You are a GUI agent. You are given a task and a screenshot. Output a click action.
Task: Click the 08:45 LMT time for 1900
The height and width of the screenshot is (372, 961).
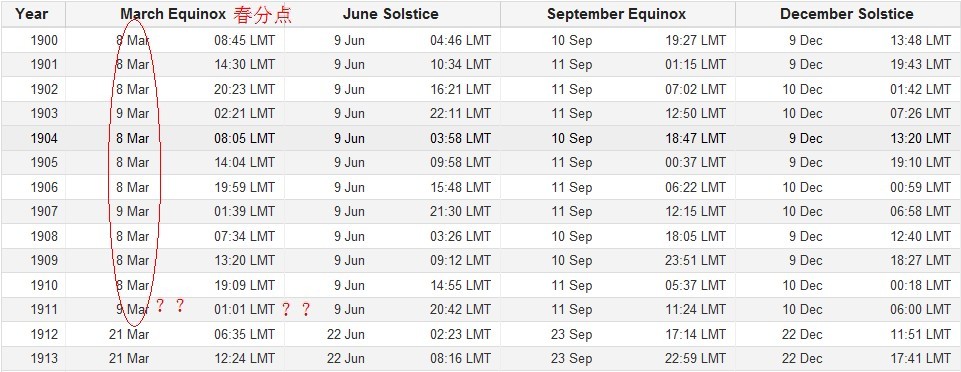tap(245, 40)
